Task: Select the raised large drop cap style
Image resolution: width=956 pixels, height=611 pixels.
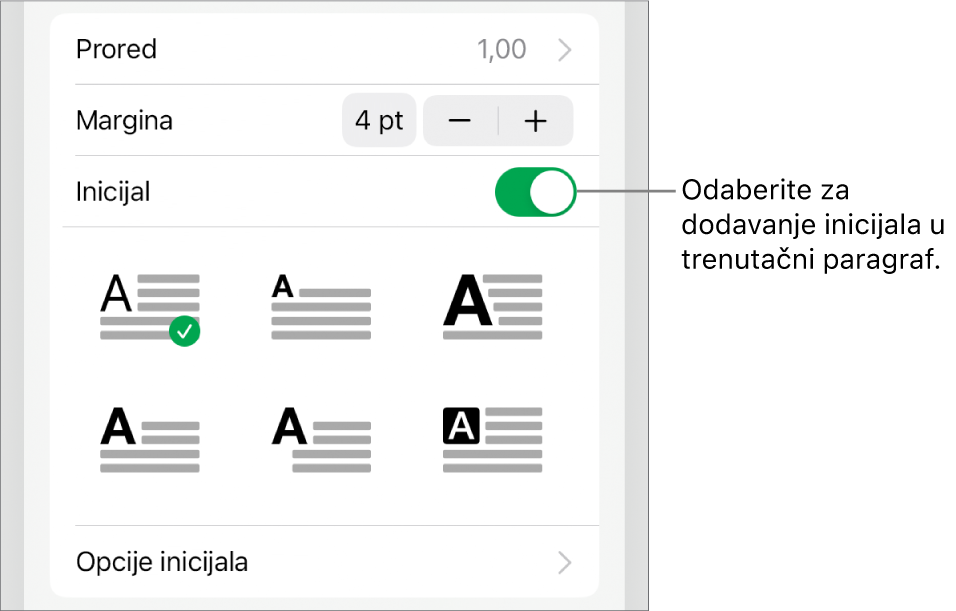Action: (150, 307)
